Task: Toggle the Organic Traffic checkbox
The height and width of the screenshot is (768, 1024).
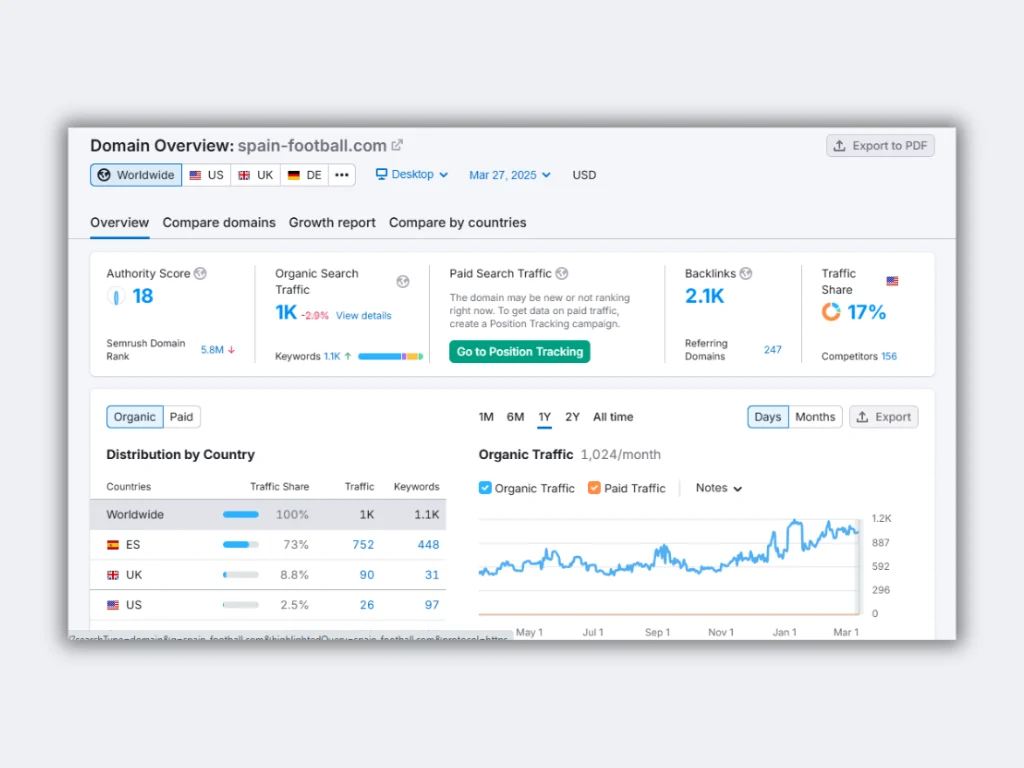Action: (x=485, y=487)
